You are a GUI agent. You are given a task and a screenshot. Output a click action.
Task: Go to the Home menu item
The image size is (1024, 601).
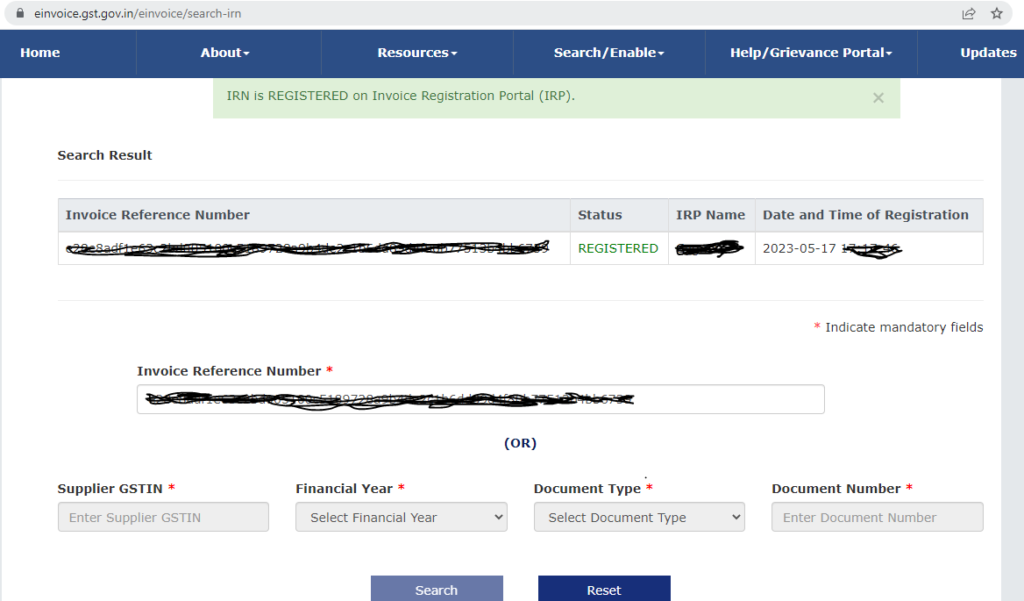(x=40, y=53)
